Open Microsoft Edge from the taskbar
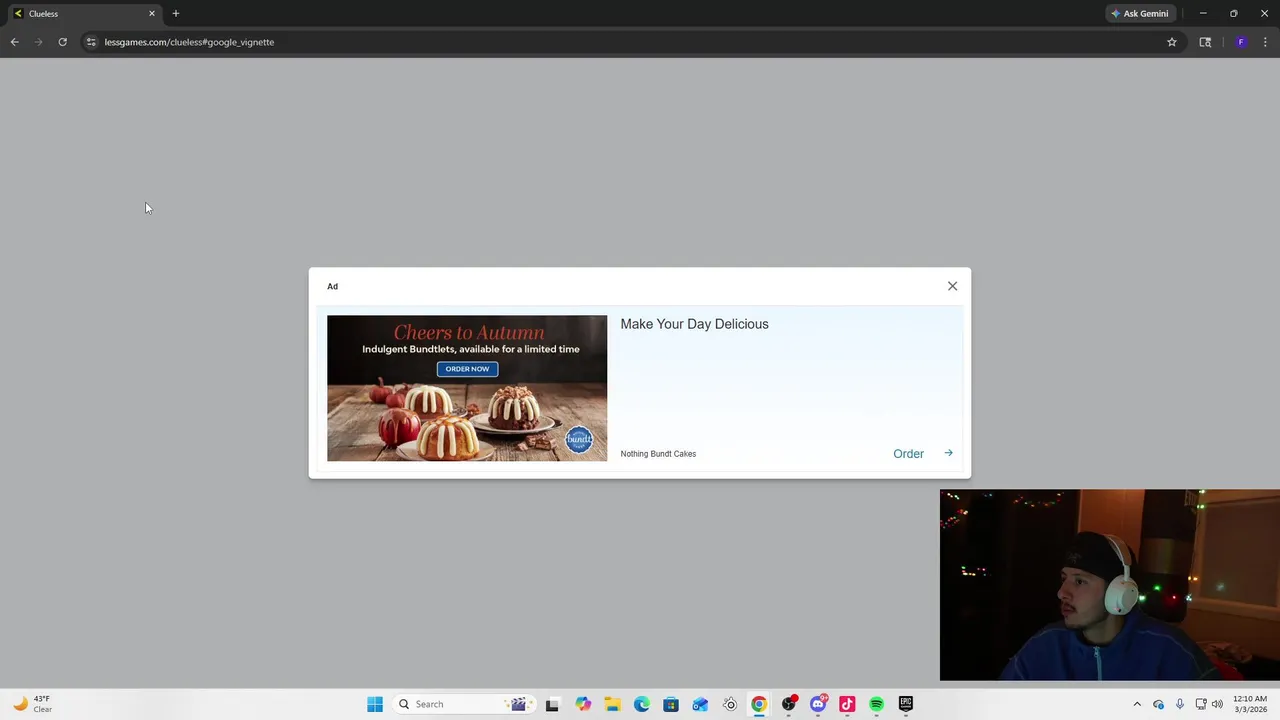Screen dimensions: 1280x720 [x=642, y=704]
